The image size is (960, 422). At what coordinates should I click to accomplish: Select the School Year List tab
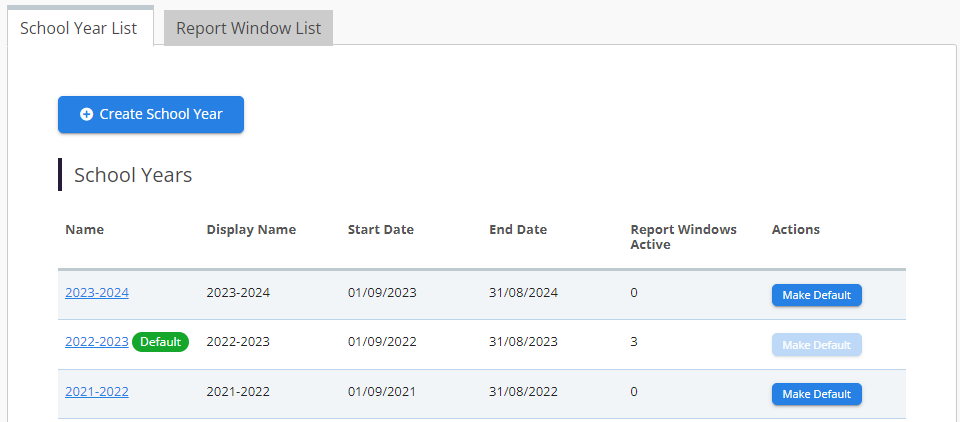tap(79, 28)
